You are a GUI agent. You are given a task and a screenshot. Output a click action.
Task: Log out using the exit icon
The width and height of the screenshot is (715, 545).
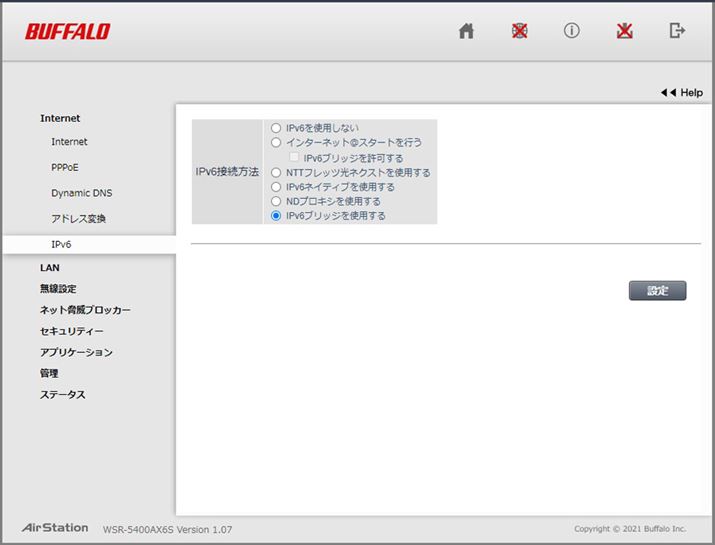pyautogui.click(x=677, y=31)
